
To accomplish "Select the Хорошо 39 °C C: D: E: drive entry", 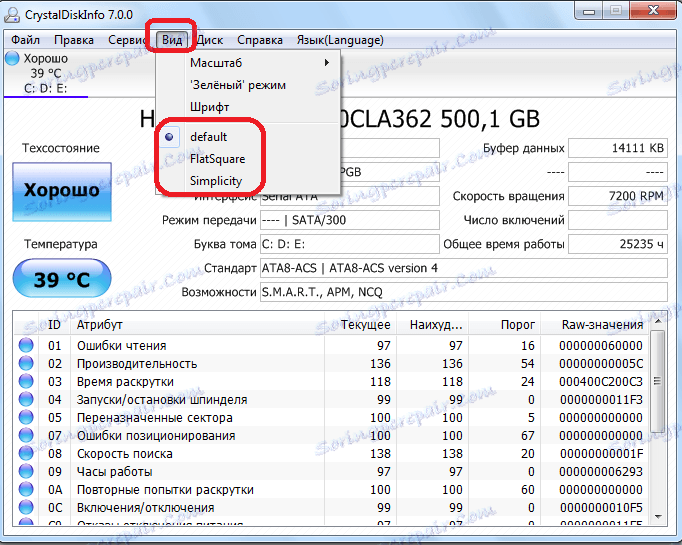I will 46,73.
